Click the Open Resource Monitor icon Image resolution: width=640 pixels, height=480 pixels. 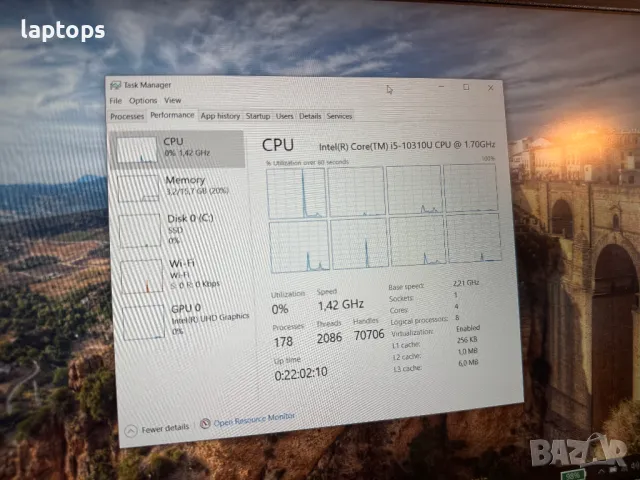pos(206,424)
